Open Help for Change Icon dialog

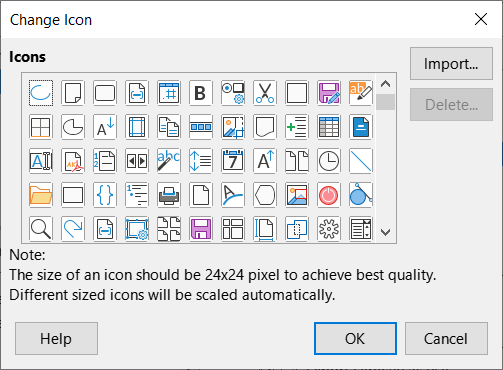pos(56,339)
